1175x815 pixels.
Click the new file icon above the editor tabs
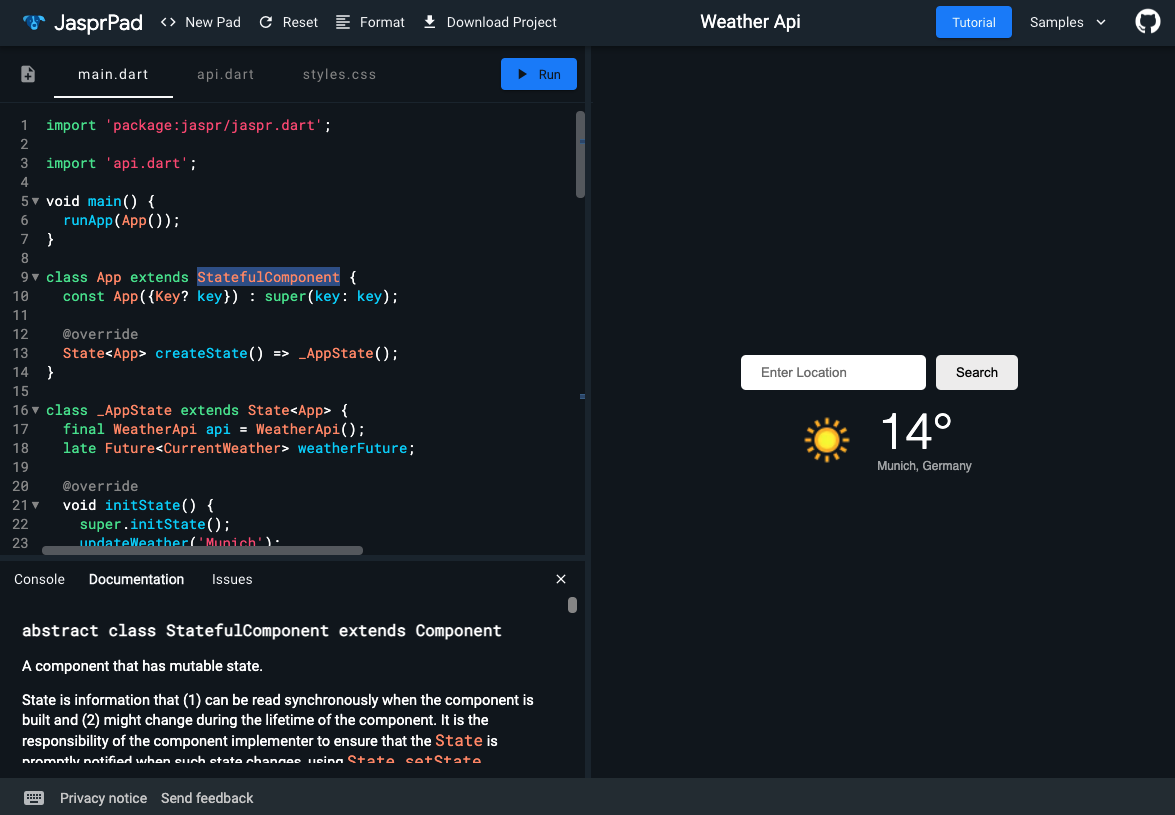27,73
